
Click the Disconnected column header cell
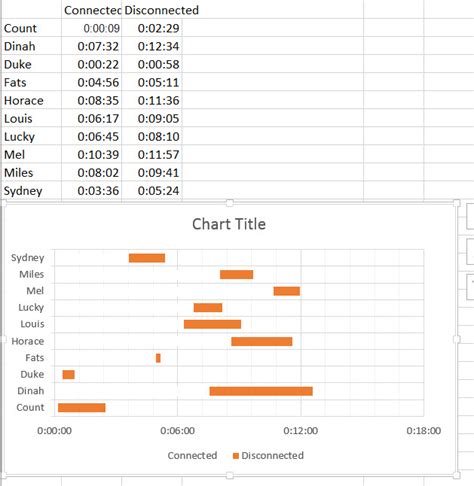[152, 10]
